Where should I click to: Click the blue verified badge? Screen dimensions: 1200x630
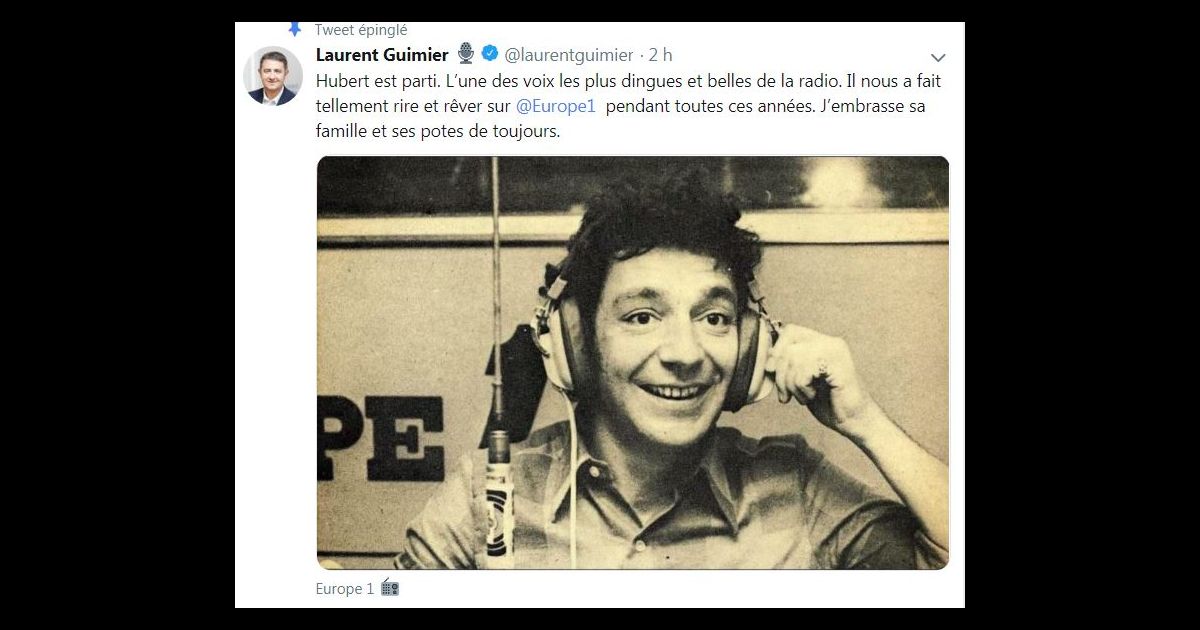click(490, 54)
